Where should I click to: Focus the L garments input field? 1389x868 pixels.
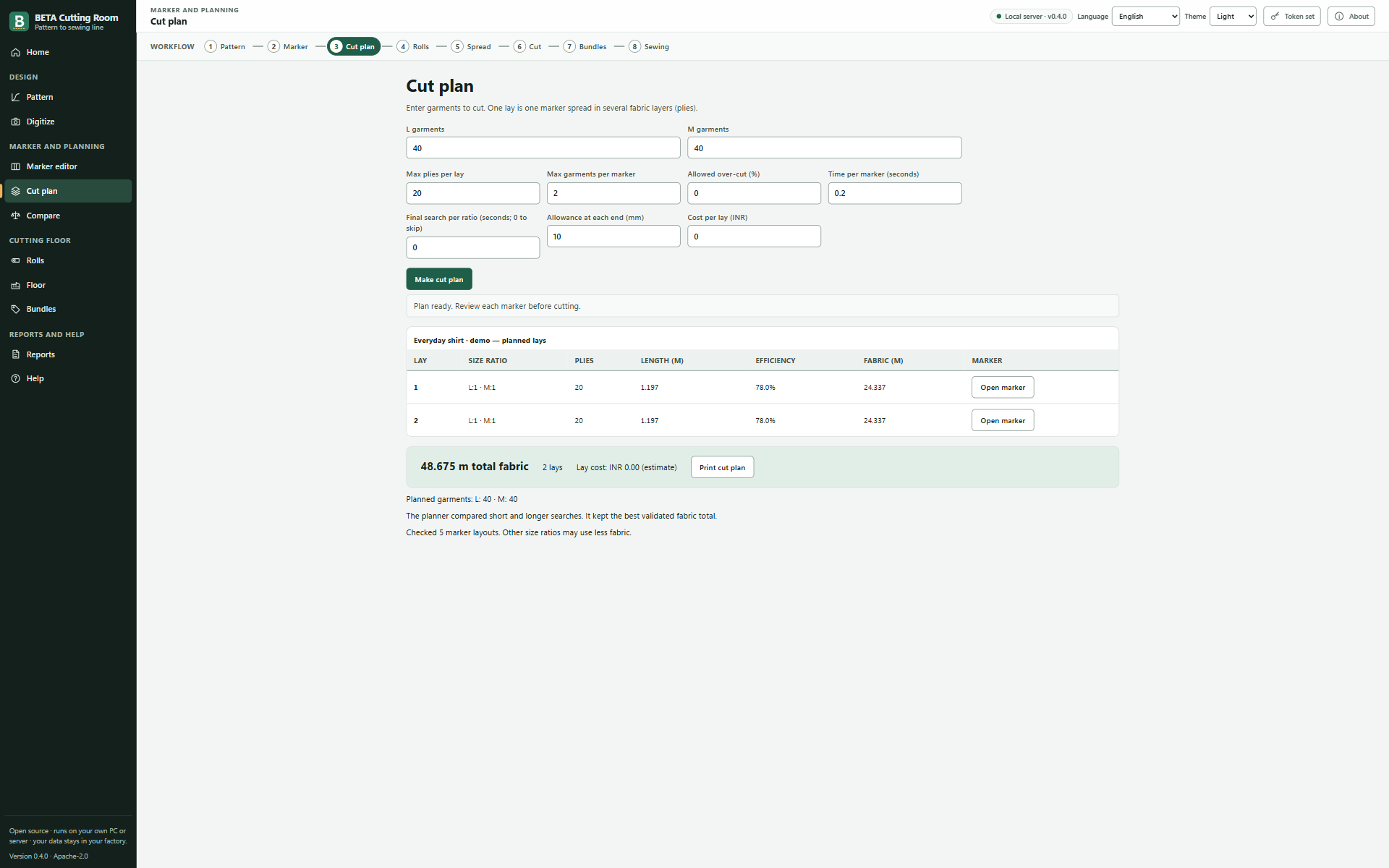pyautogui.click(x=543, y=148)
